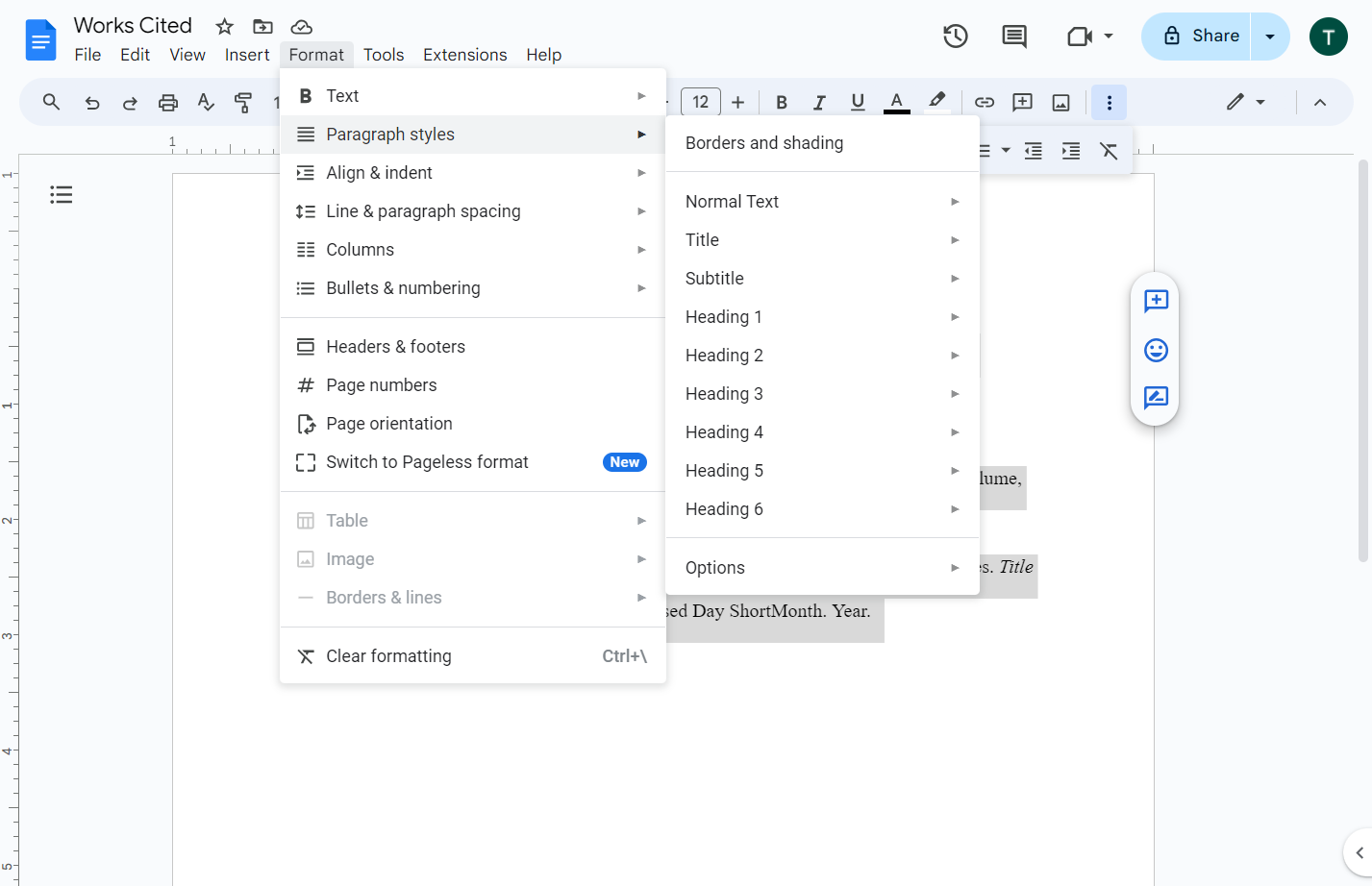Open the View menu
The image size is (1372, 886).
pyautogui.click(x=187, y=55)
